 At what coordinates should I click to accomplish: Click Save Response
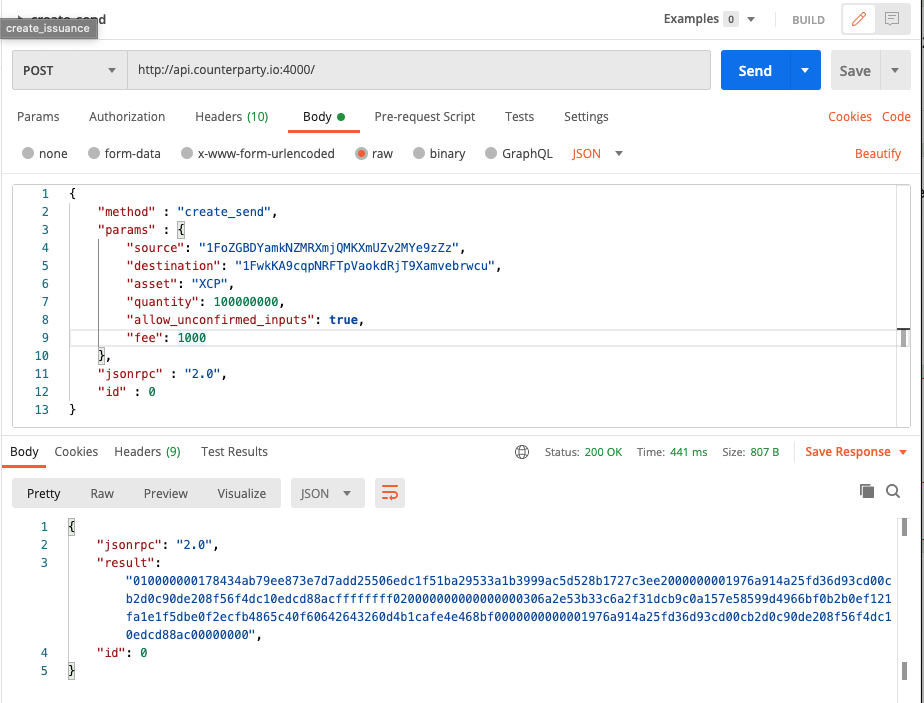[847, 452]
